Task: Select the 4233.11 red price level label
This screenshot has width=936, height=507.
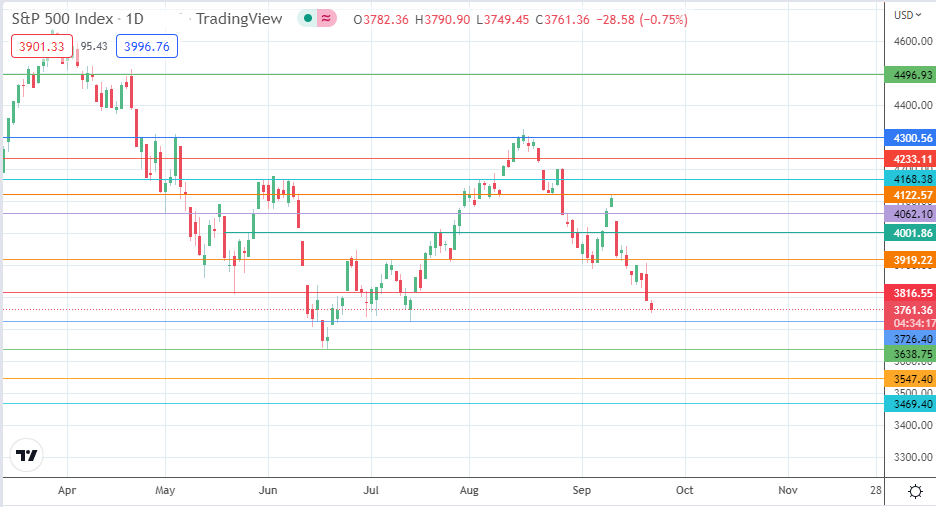Action: pos(910,159)
